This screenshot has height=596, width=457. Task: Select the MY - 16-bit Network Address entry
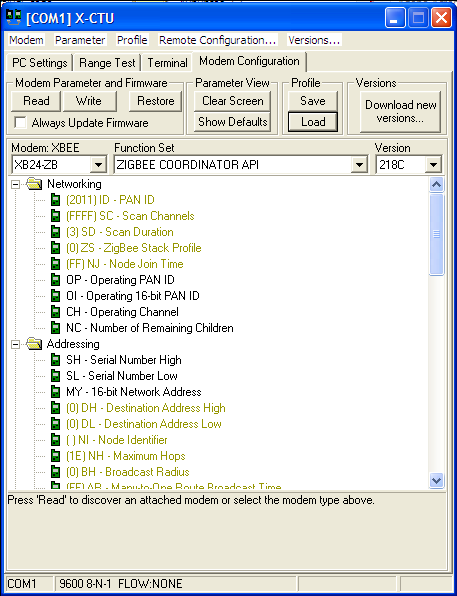pyautogui.click(x=134, y=392)
